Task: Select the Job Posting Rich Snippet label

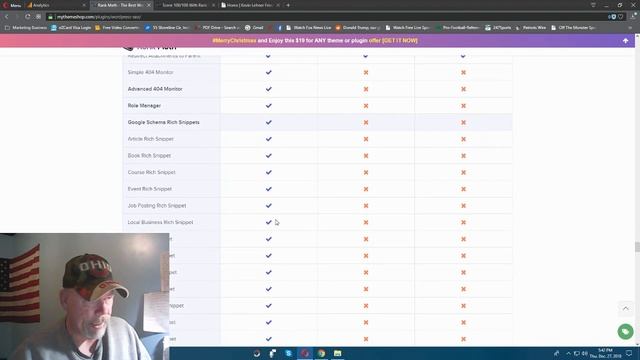Action: (157, 206)
